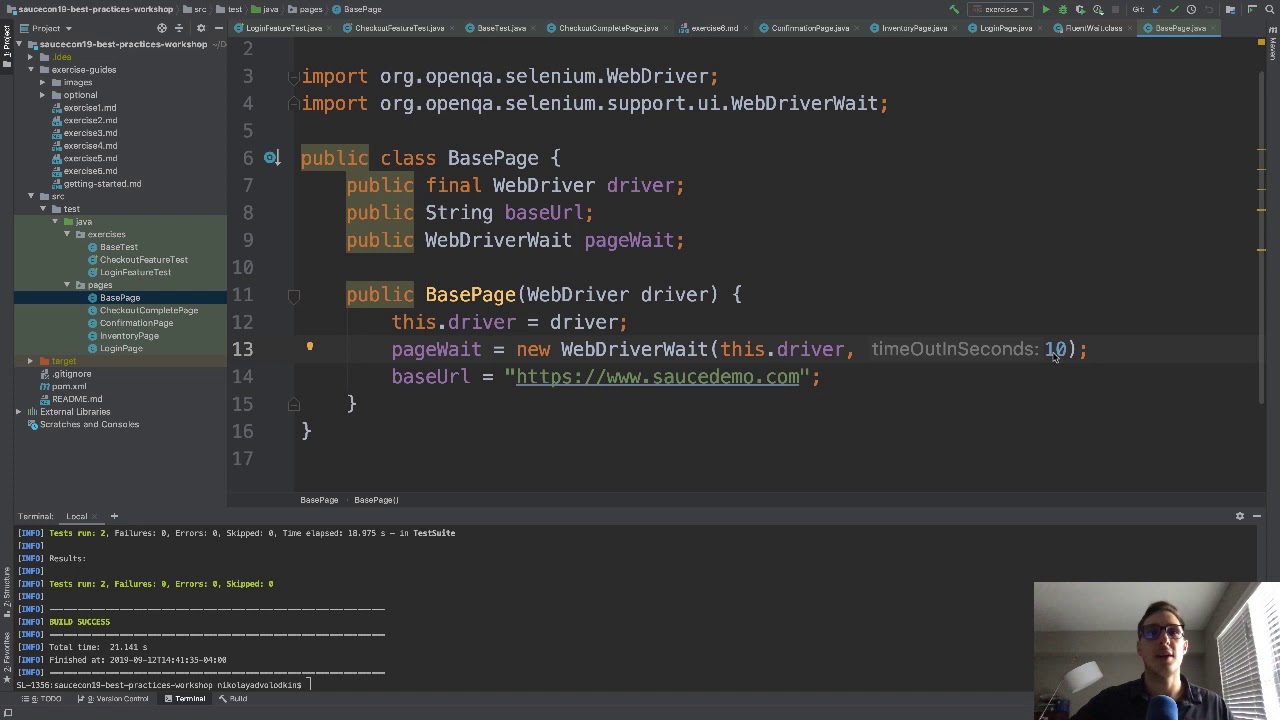The height and width of the screenshot is (720, 1280).
Task: Click the yellow lightbulb intention icon
Action: (x=310, y=346)
